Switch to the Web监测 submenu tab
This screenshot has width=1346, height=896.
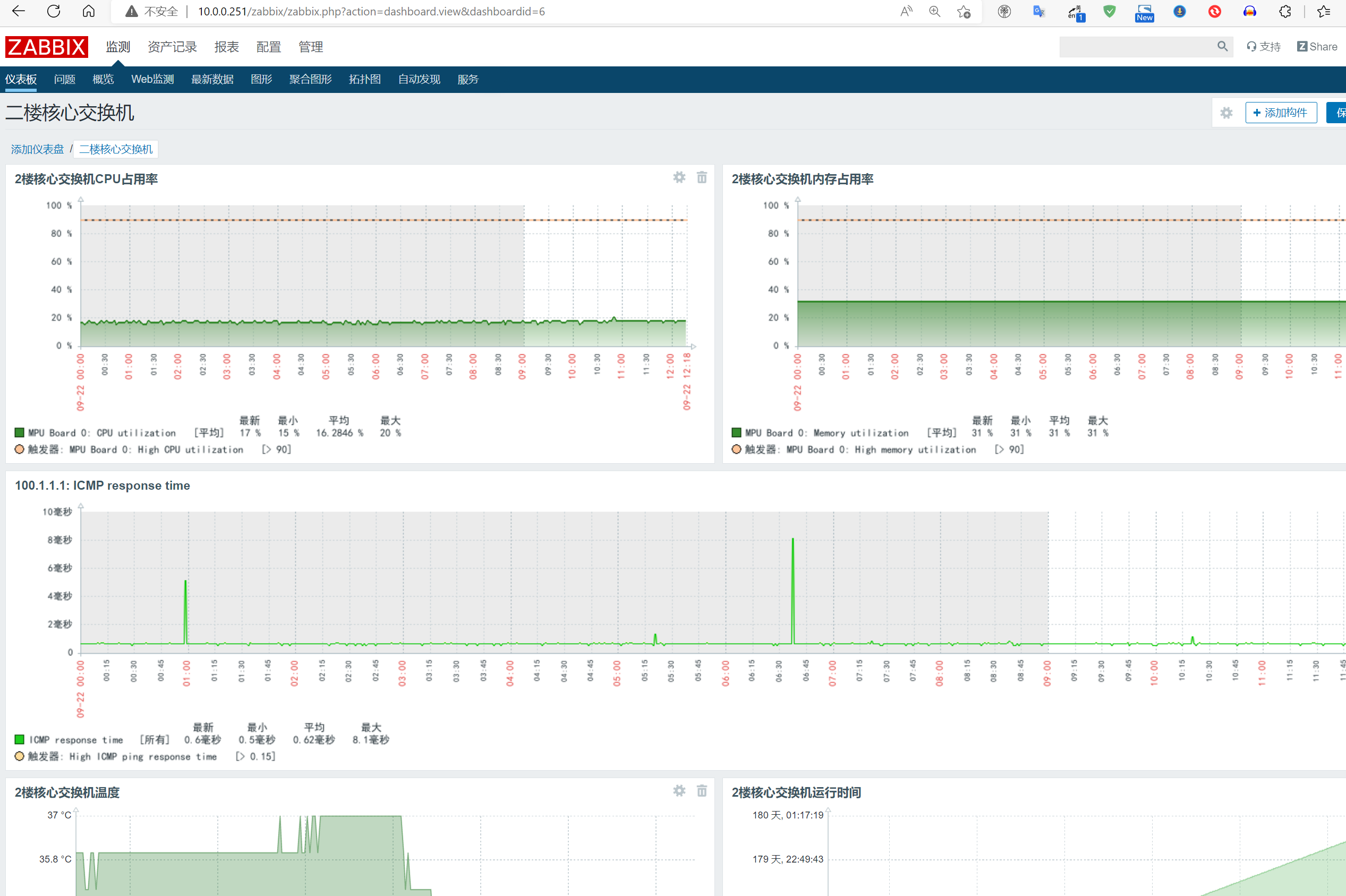(x=152, y=80)
